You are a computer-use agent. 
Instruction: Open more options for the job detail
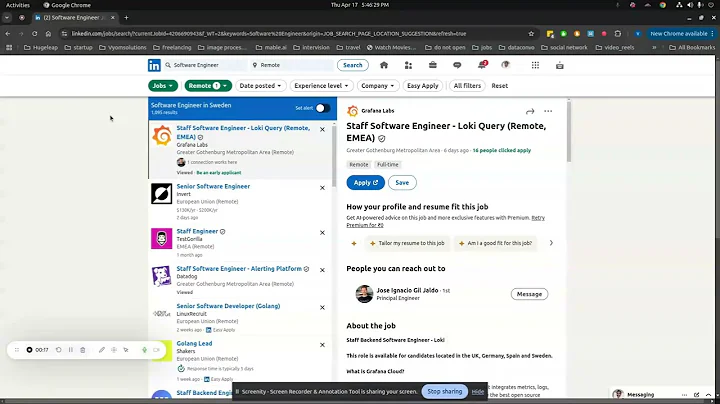click(x=548, y=111)
